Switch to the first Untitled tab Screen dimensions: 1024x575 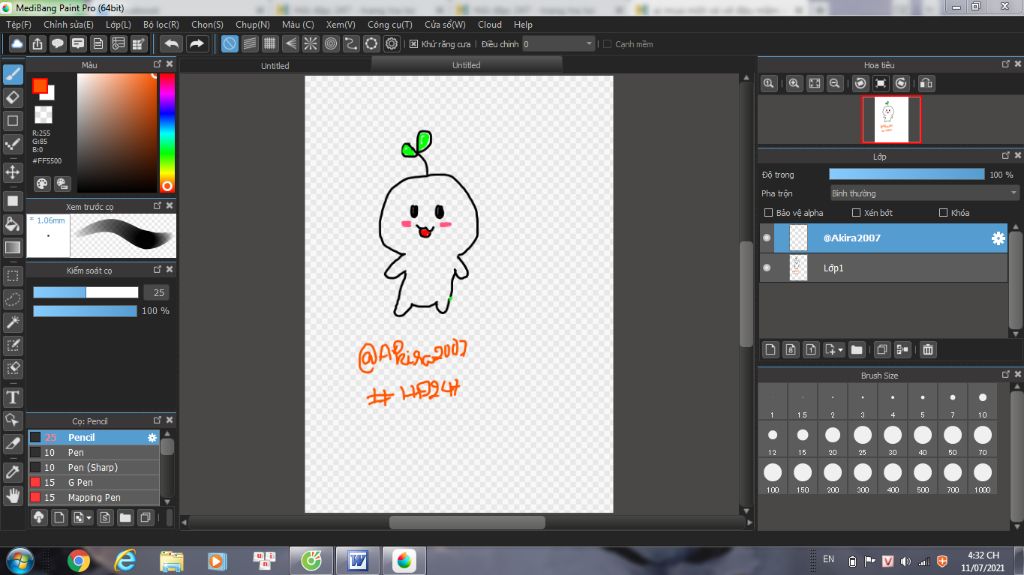click(275, 65)
